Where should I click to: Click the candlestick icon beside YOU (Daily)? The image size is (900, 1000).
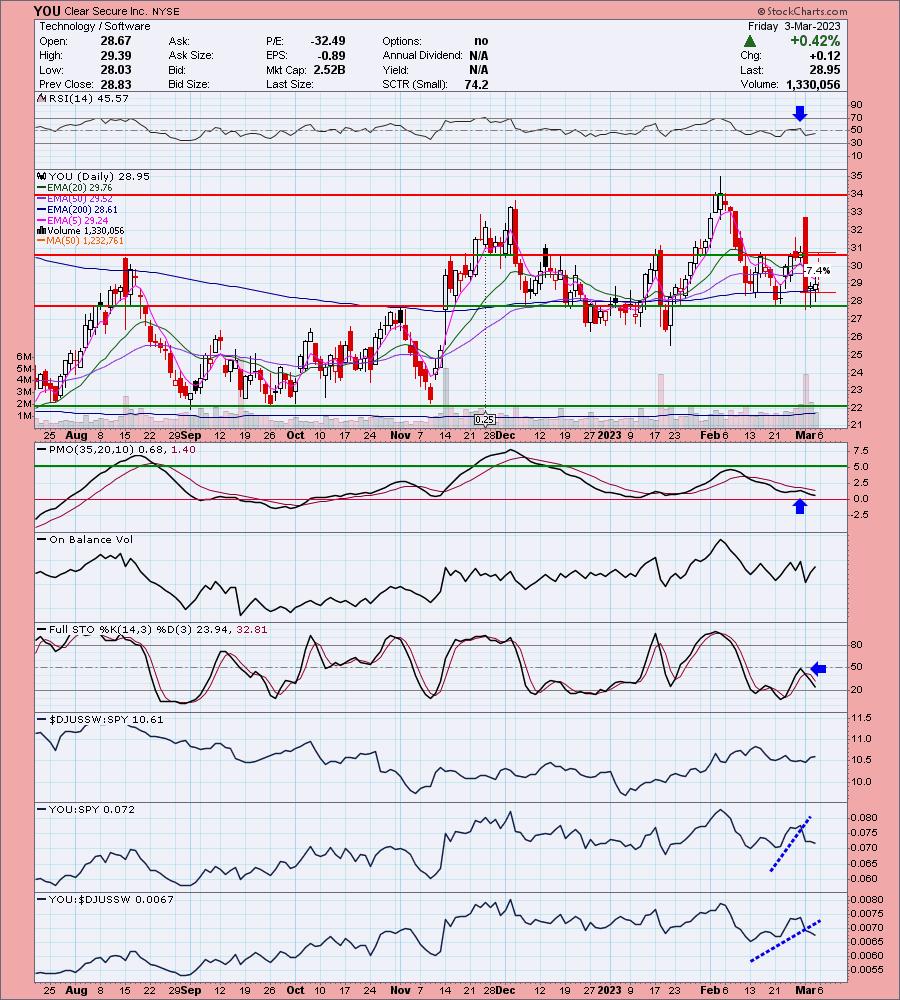pyautogui.click(x=41, y=176)
